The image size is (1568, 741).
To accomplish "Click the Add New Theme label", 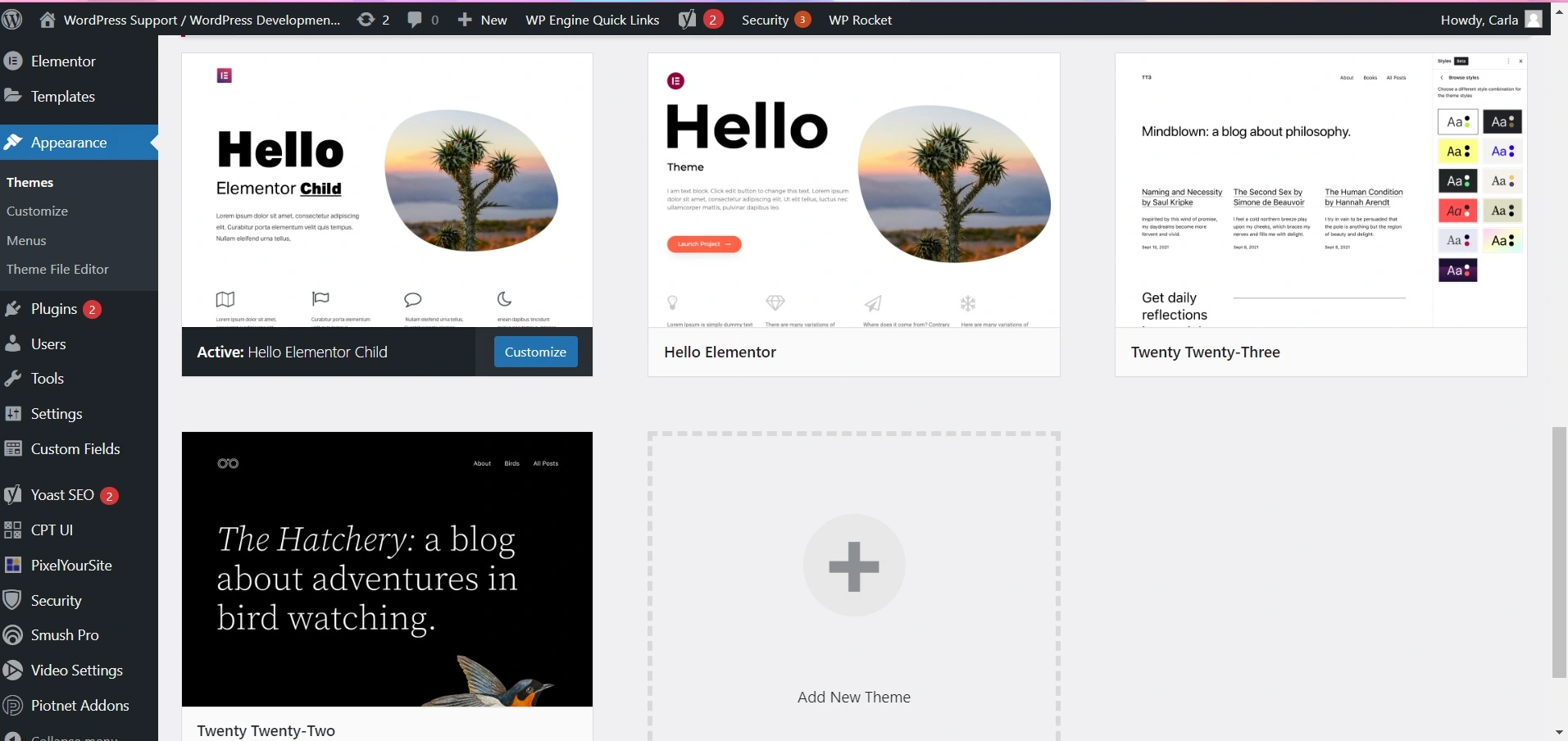I will click(854, 697).
